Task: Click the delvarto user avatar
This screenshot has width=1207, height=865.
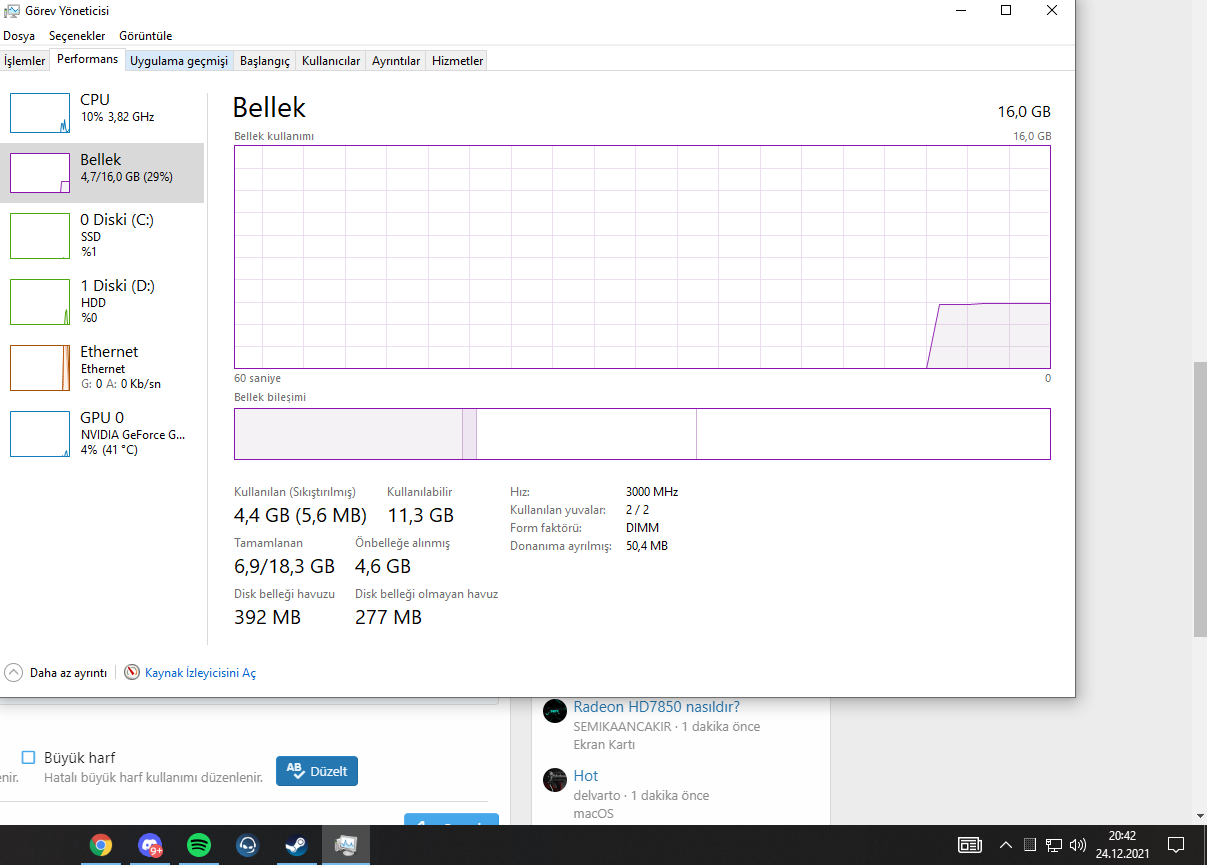Action: click(x=555, y=780)
